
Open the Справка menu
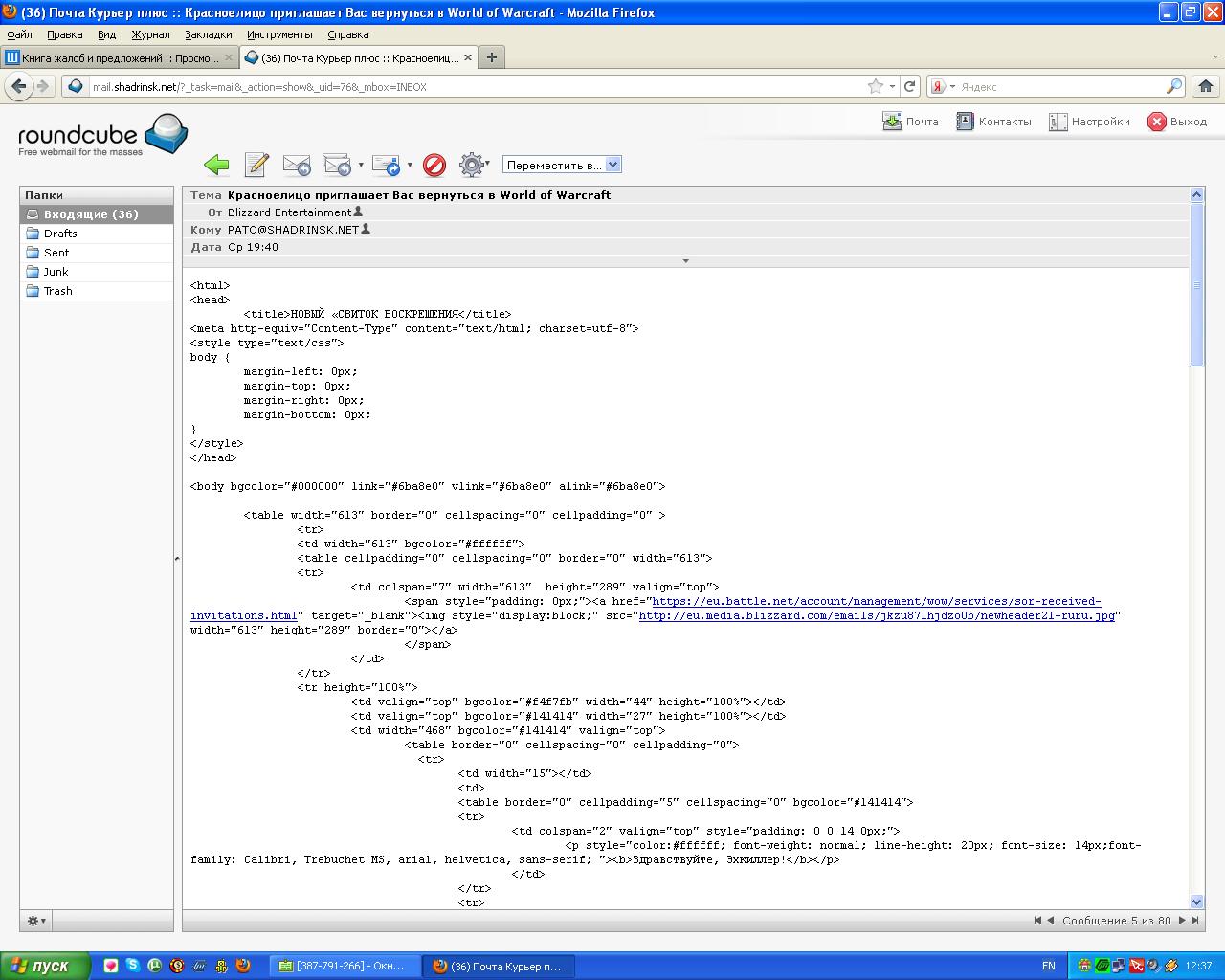[x=348, y=34]
